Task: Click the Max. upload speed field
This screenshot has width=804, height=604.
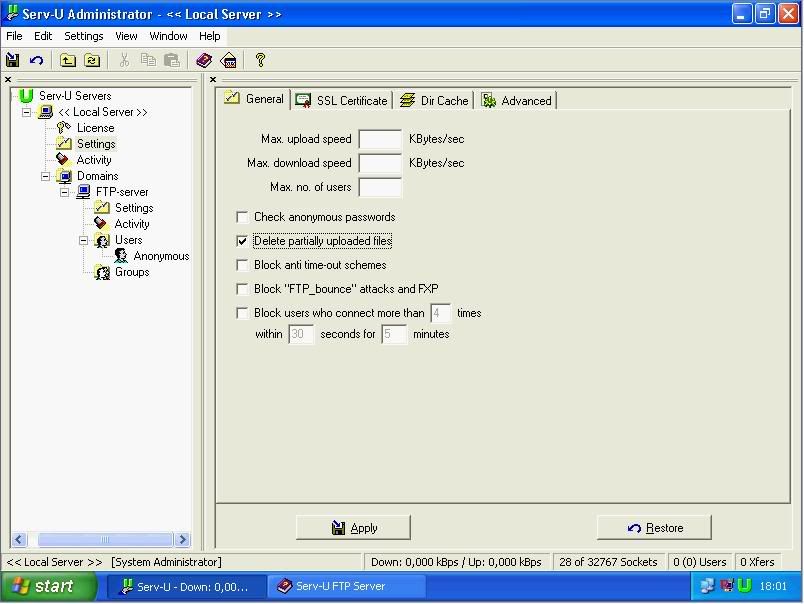Action: [x=380, y=139]
